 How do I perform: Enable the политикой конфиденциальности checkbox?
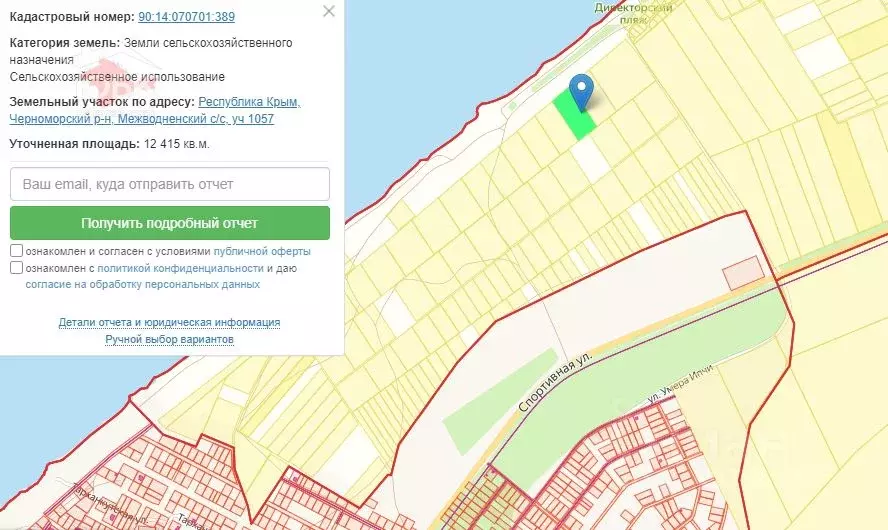tap(17, 268)
